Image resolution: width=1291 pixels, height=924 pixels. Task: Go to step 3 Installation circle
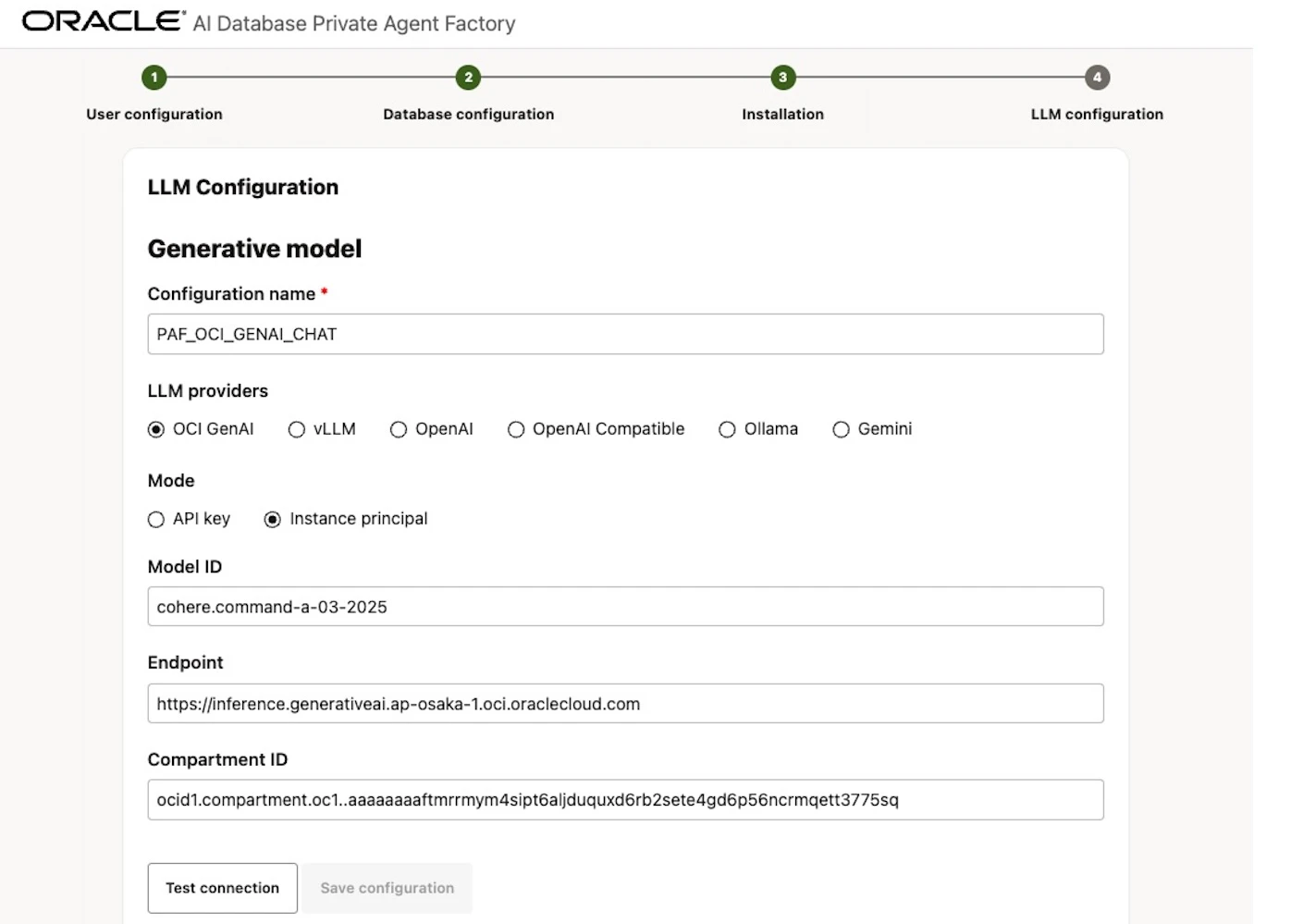point(783,78)
